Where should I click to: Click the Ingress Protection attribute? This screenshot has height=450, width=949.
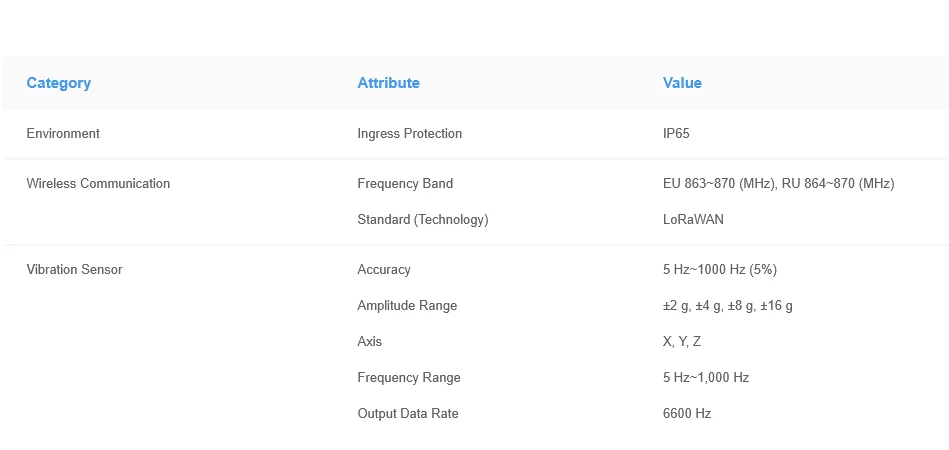pyautogui.click(x=409, y=133)
